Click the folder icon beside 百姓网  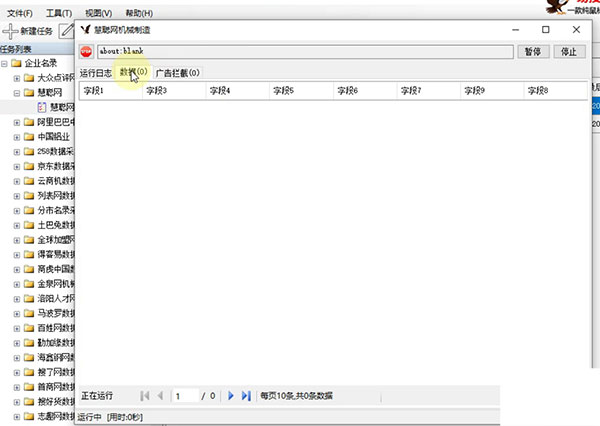pyautogui.click(x=29, y=328)
